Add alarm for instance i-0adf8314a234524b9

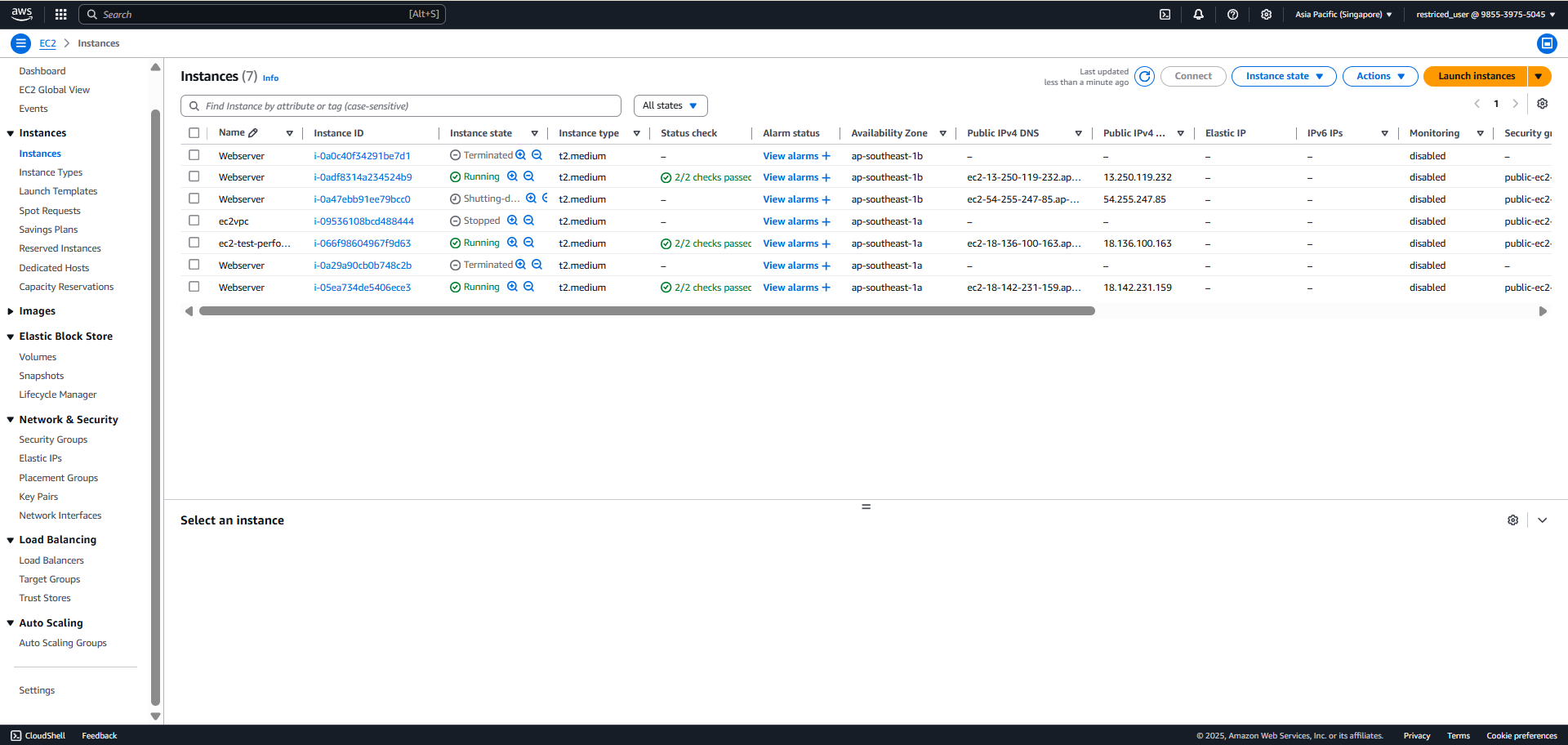pos(826,177)
